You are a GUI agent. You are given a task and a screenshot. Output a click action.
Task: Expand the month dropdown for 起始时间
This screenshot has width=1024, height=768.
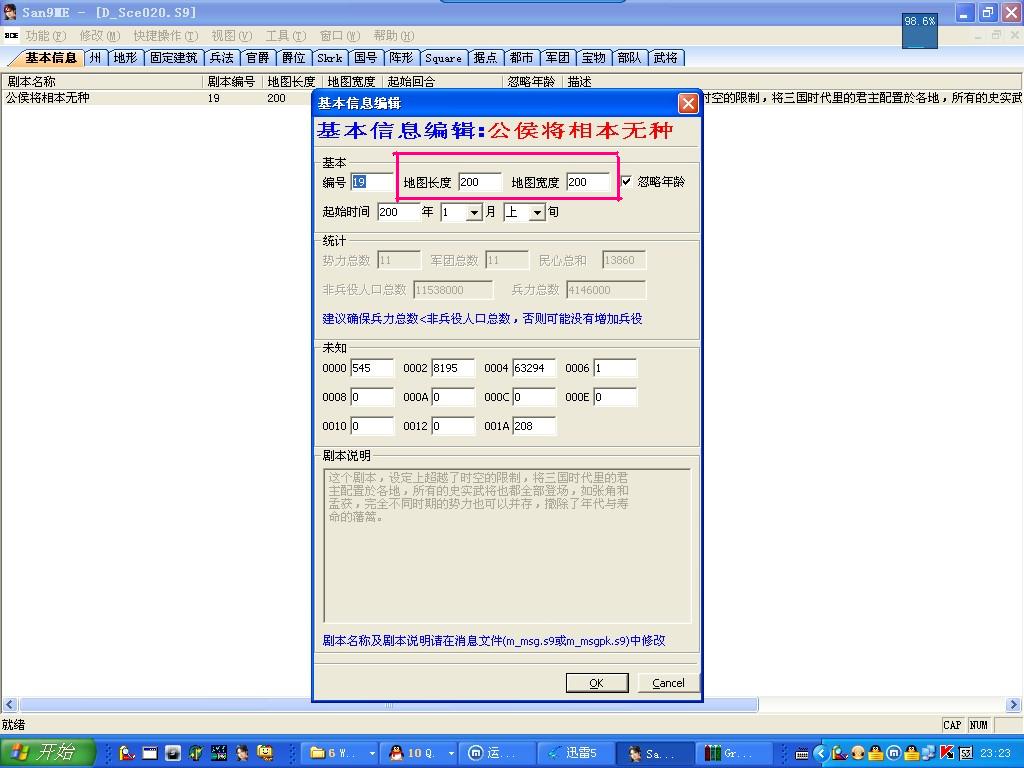pos(474,212)
